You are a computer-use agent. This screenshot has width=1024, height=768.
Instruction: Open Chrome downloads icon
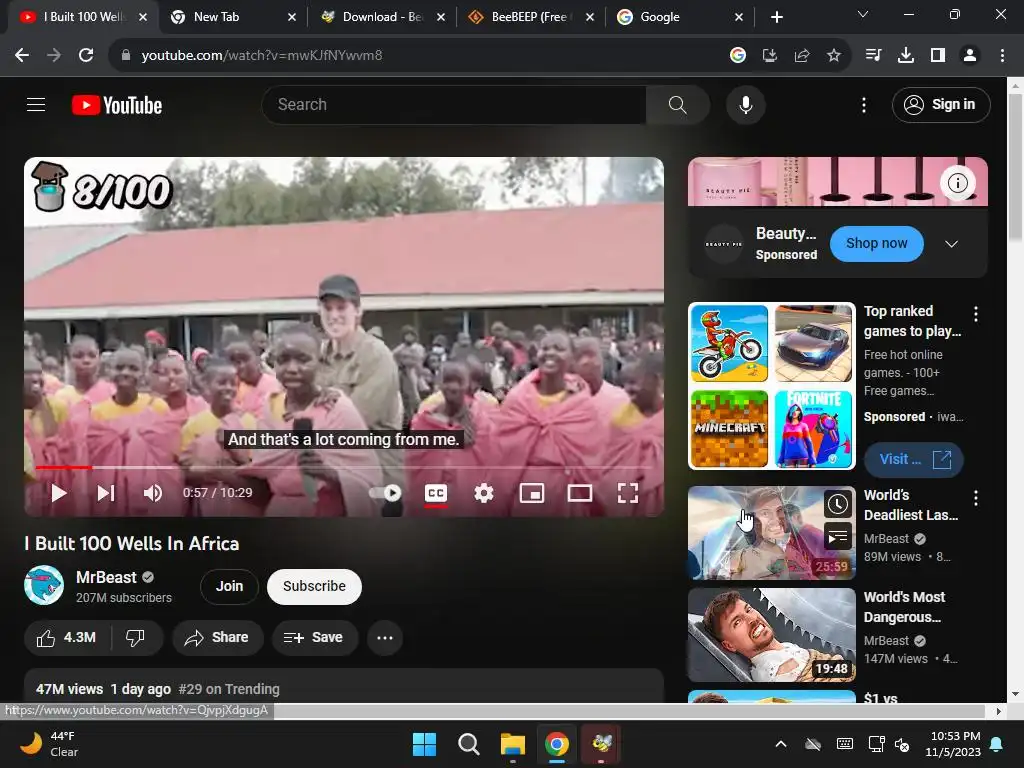coord(905,56)
